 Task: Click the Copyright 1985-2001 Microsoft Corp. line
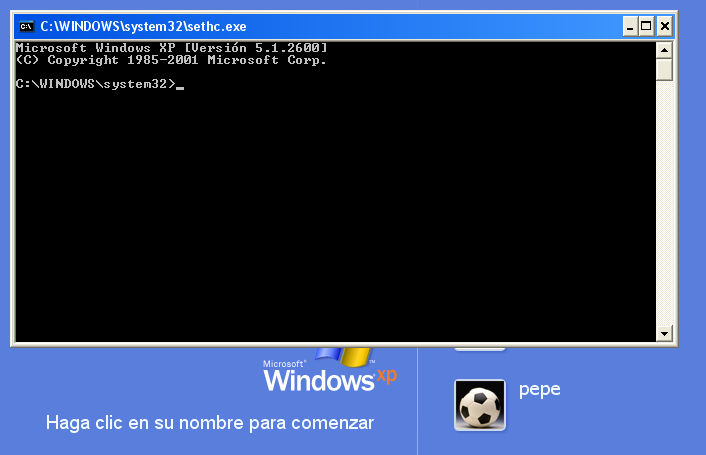click(x=171, y=60)
